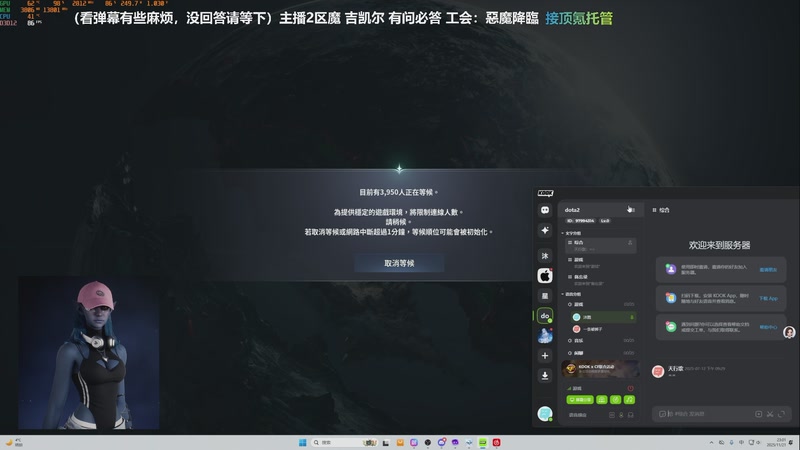Click the 取消等候 cancel-wait button
Viewport: 800px width, 450px height.
(399, 263)
